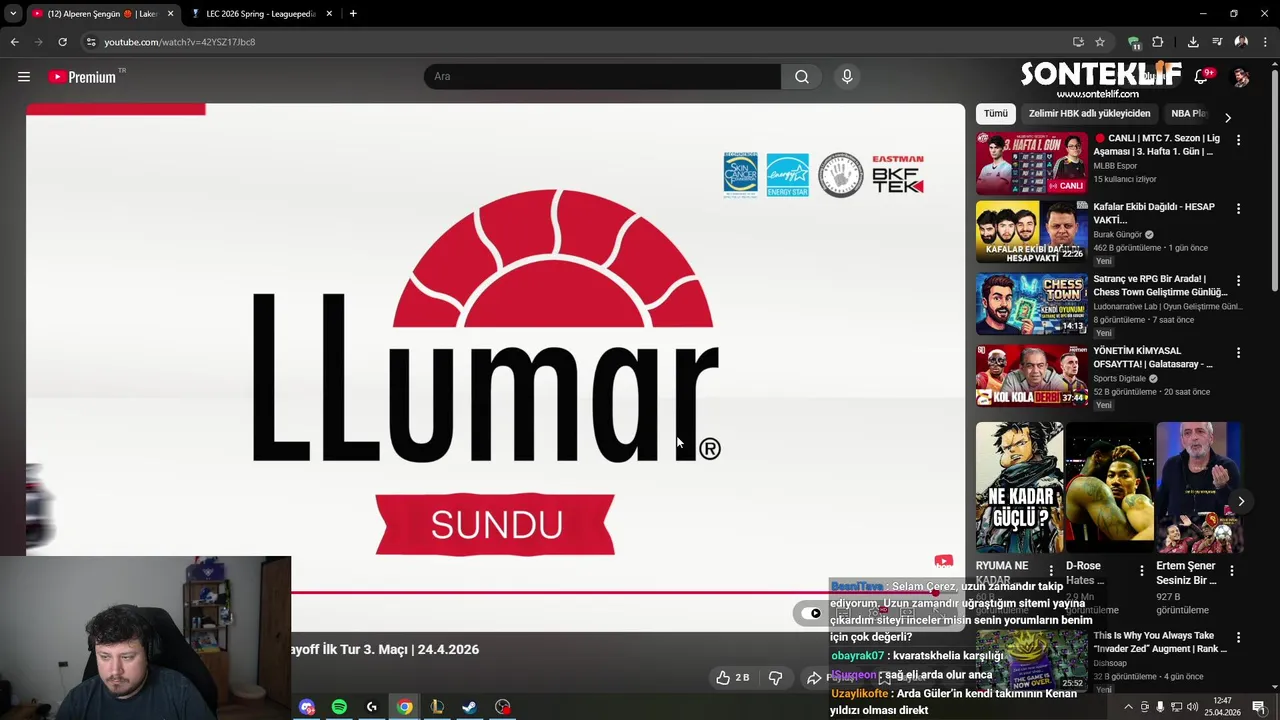Open Kol Kola Derbi thumbnail
1280x720 pixels.
[1031, 376]
